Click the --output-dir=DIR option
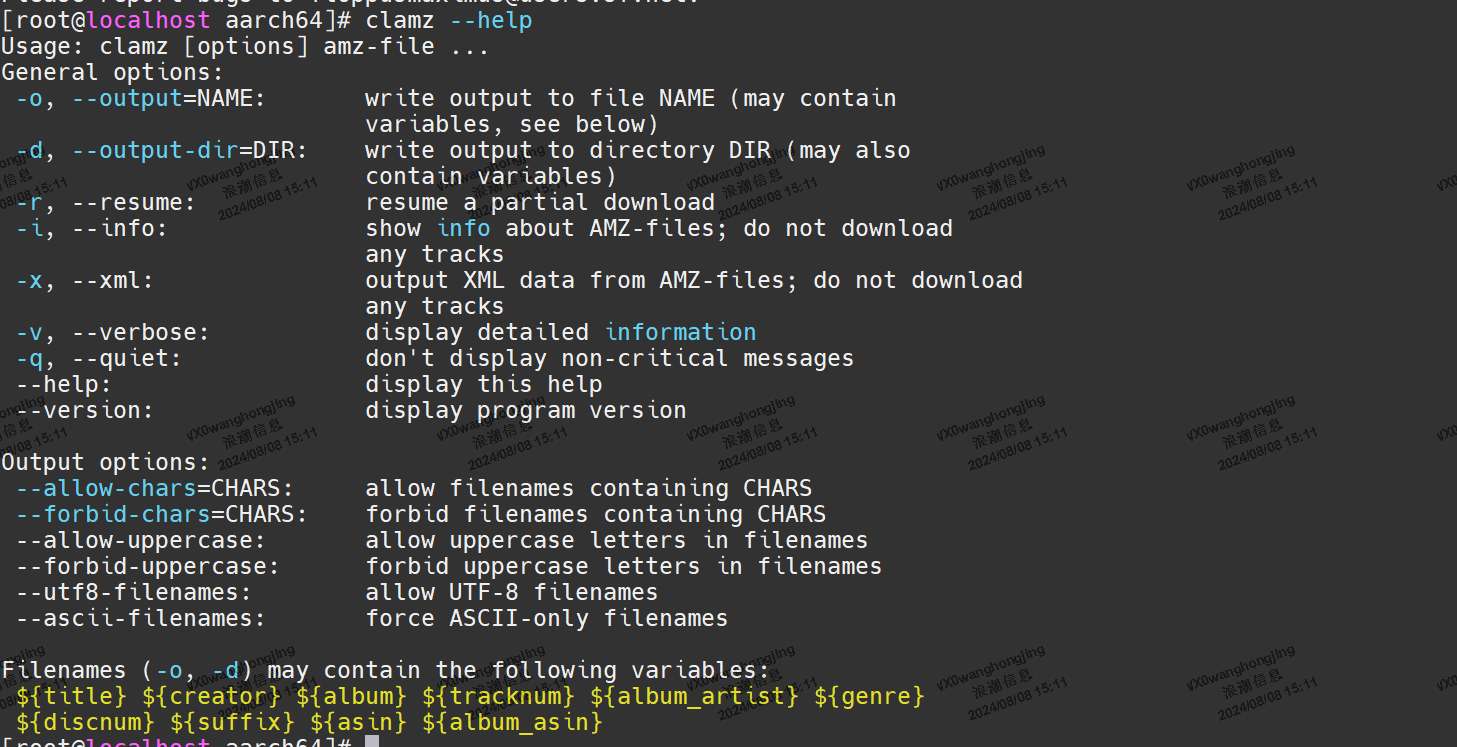 point(189,150)
